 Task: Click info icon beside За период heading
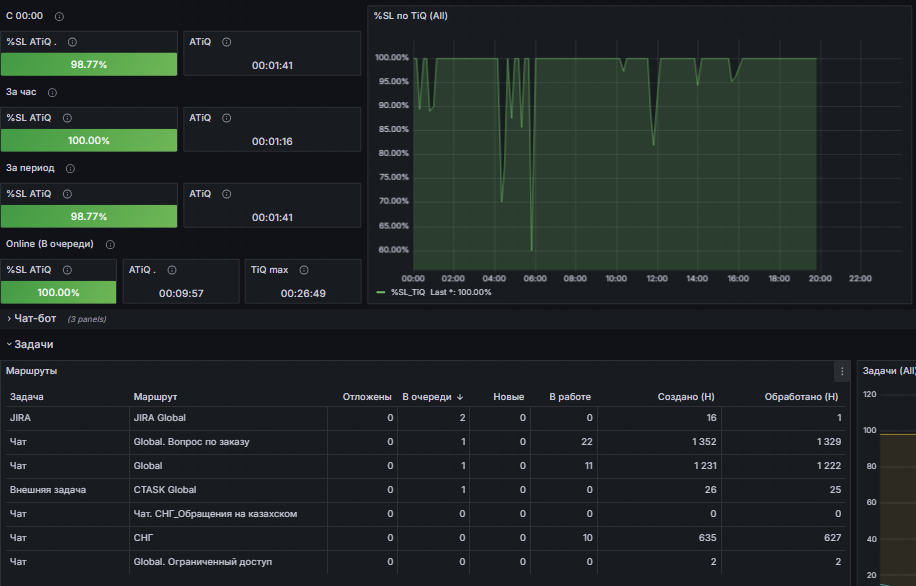coord(71,169)
